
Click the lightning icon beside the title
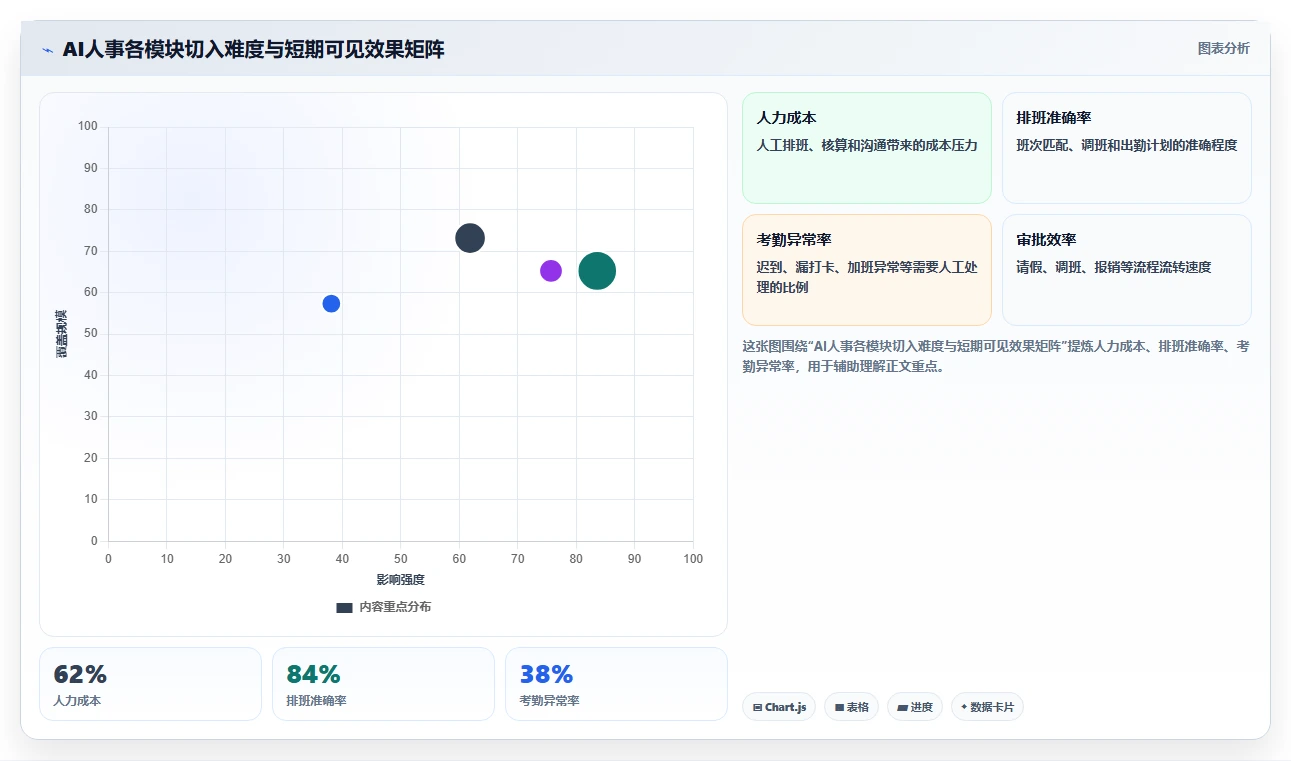(x=47, y=50)
